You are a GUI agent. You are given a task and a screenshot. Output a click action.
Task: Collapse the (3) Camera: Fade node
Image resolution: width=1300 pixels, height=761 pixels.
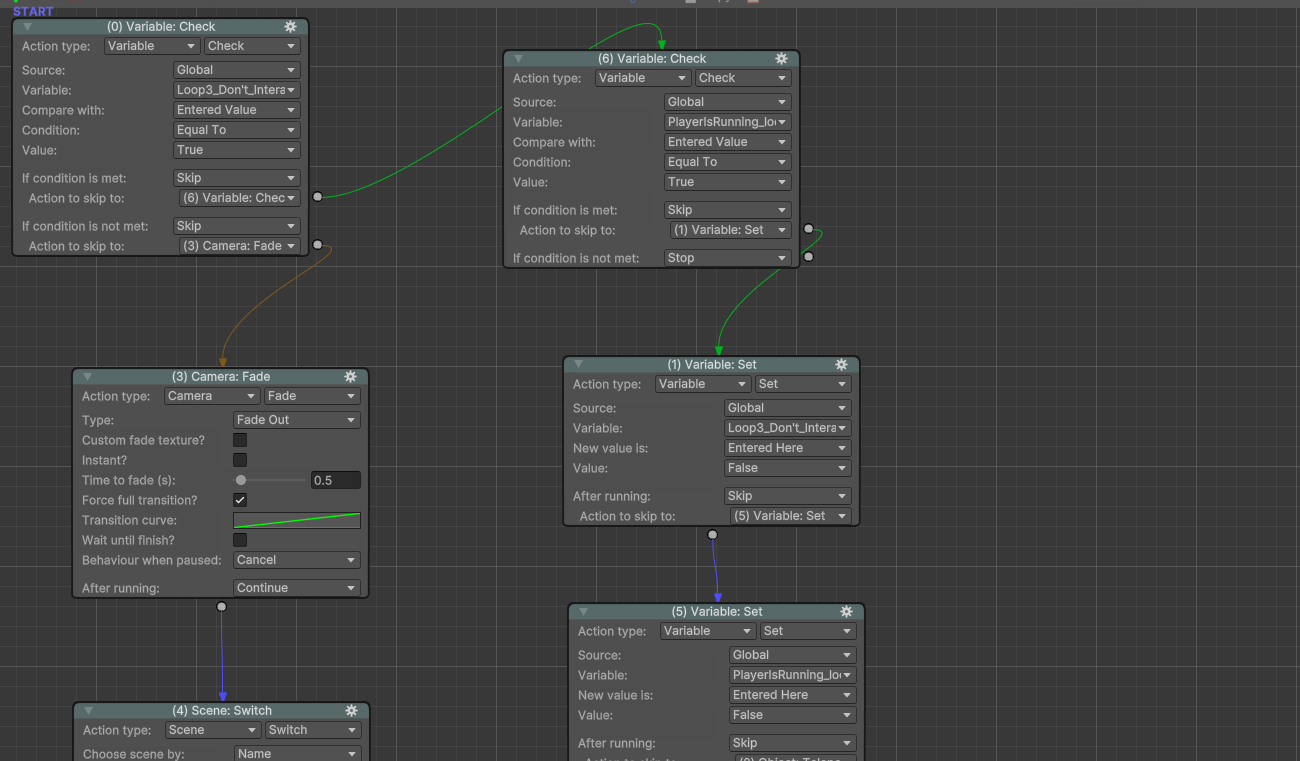coord(88,377)
